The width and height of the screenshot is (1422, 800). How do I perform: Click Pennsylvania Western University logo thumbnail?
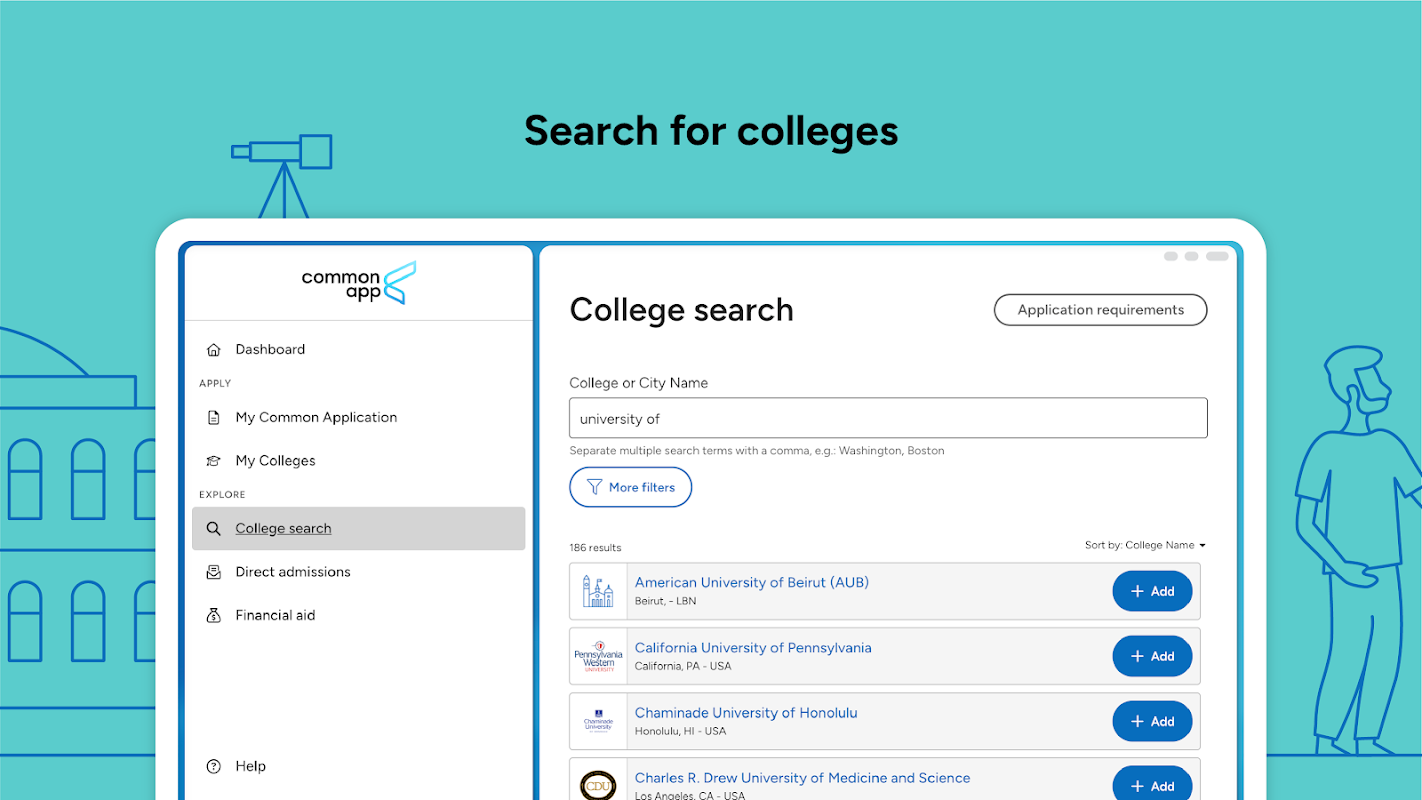[x=598, y=656]
